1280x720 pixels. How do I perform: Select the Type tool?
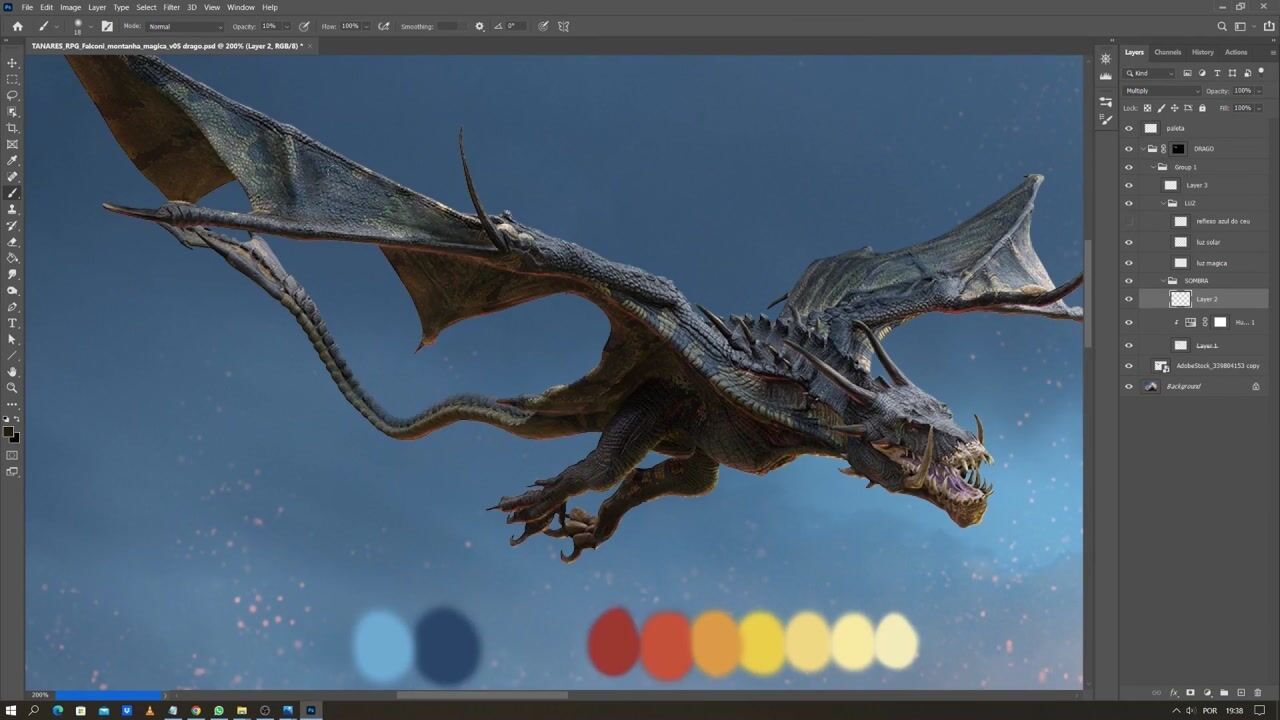pos(12,323)
